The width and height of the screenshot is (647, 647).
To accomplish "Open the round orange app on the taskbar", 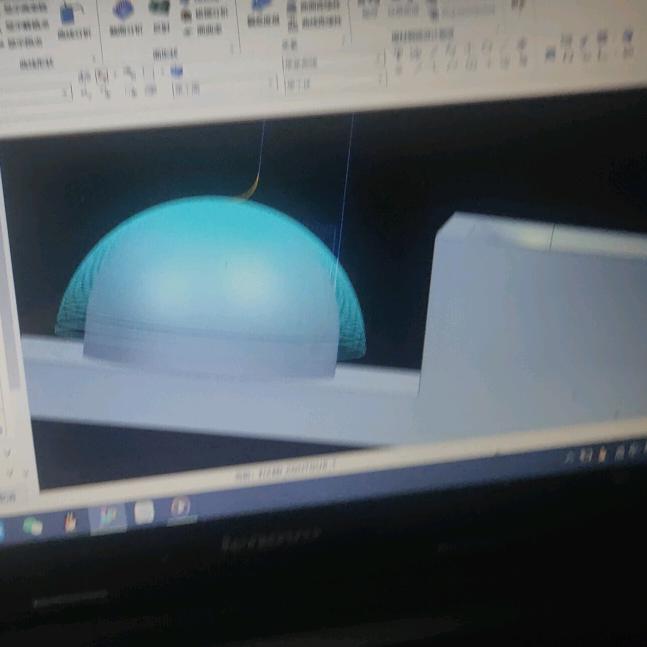I will (180, 507).
